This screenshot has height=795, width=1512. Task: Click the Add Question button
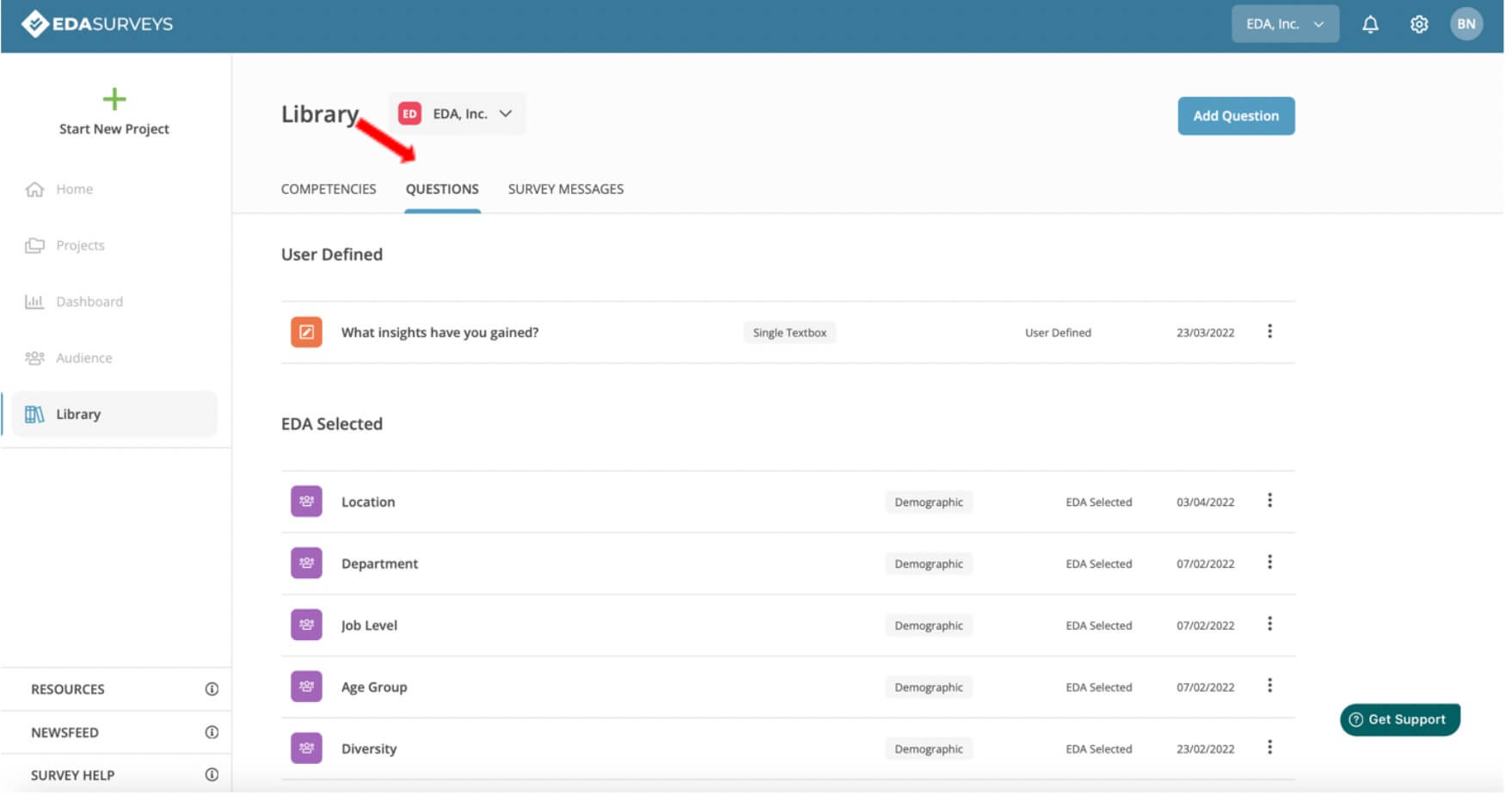pyautogui.click(x=1236, y=116)
